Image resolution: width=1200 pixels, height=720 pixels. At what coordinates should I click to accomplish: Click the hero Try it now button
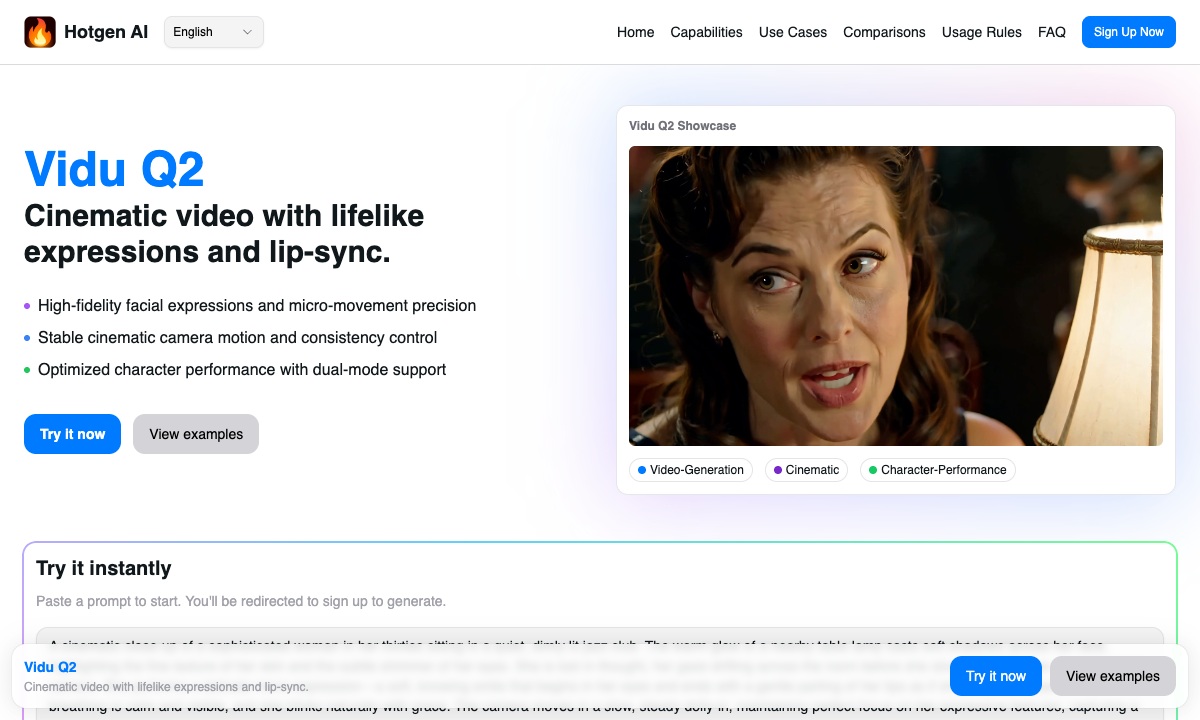pyautogui.click(x=72, y=434)
